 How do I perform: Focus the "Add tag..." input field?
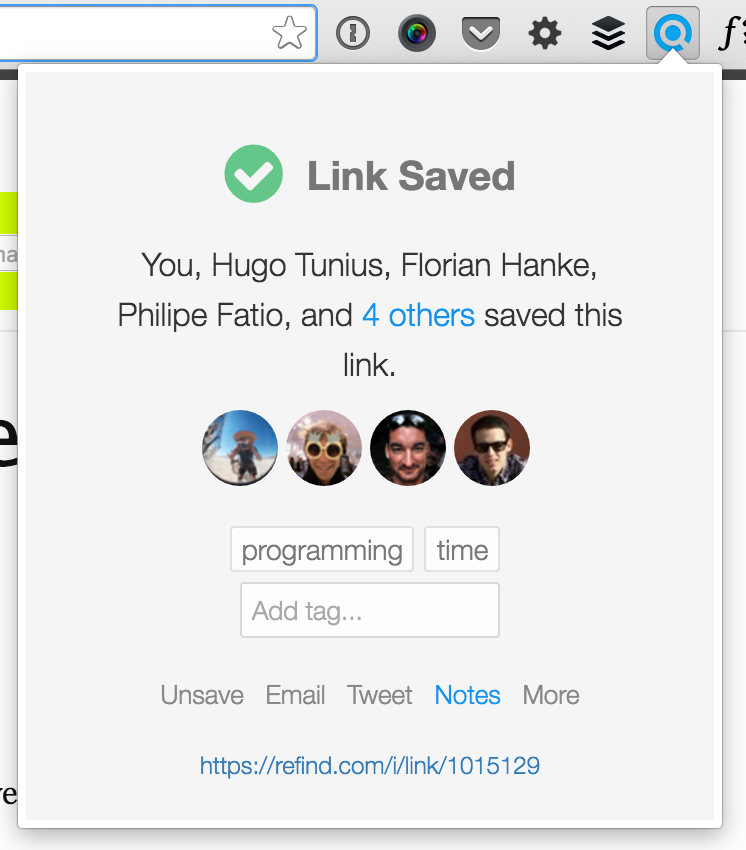coord(370,610)
